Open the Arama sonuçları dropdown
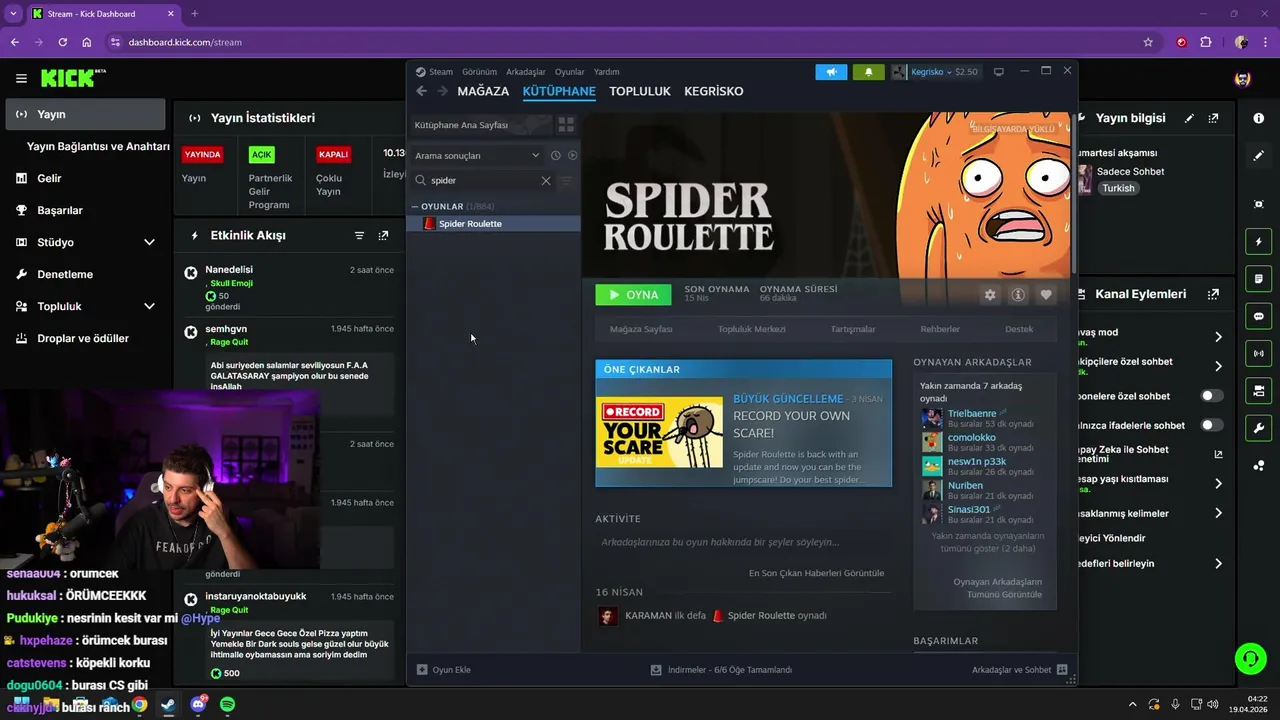The image size is (1280, 720). [477, 155]
